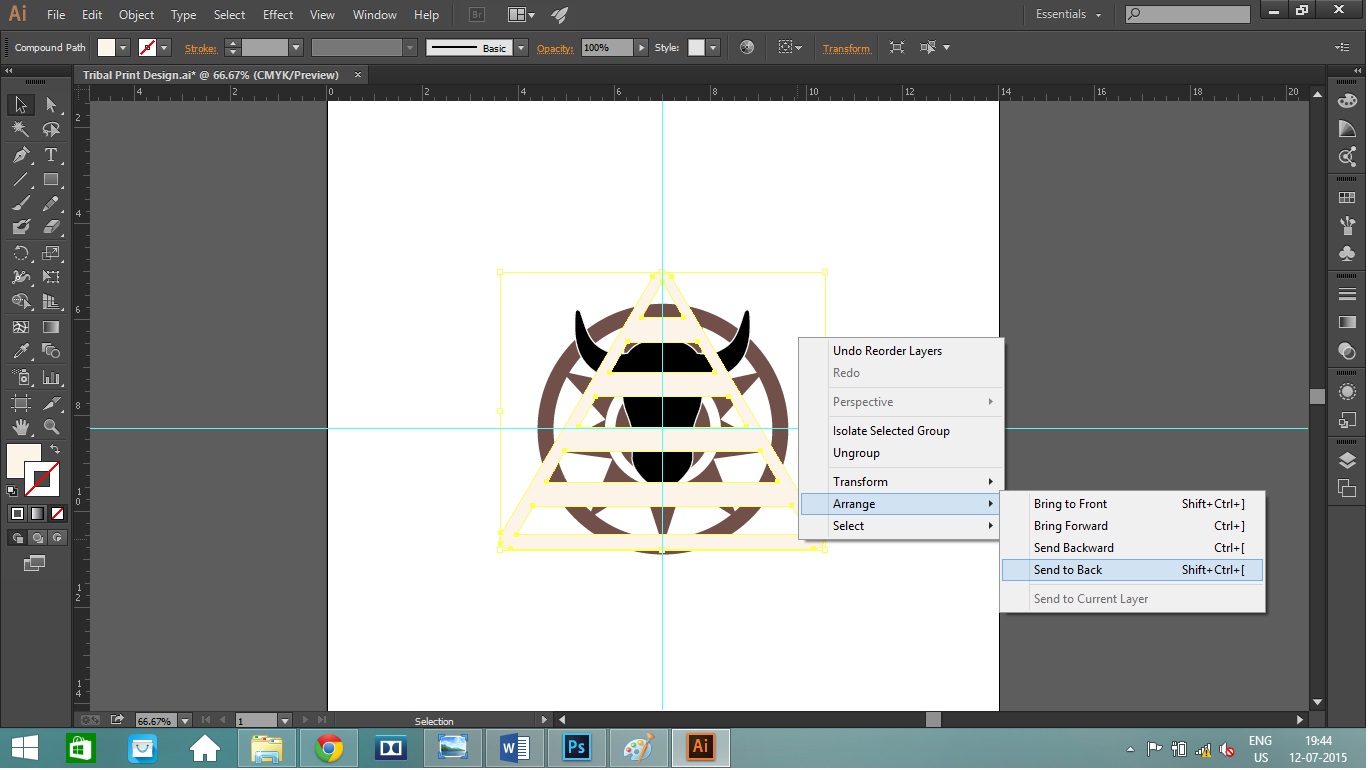The image size is (1368, 770).
Task: Select the Paintbrush tool
Action: click(x=21, y=204)
